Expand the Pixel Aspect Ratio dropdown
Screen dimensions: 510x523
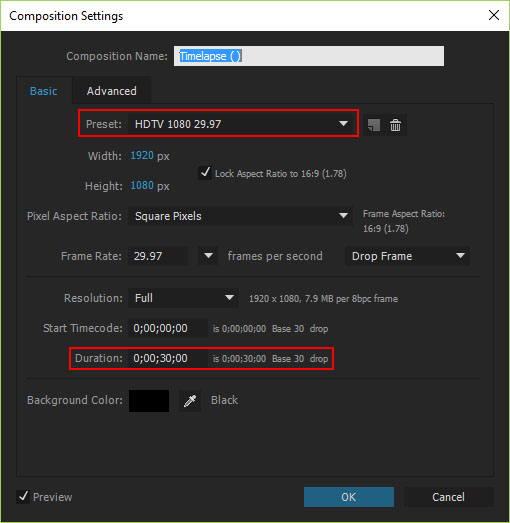pos(239,216)
